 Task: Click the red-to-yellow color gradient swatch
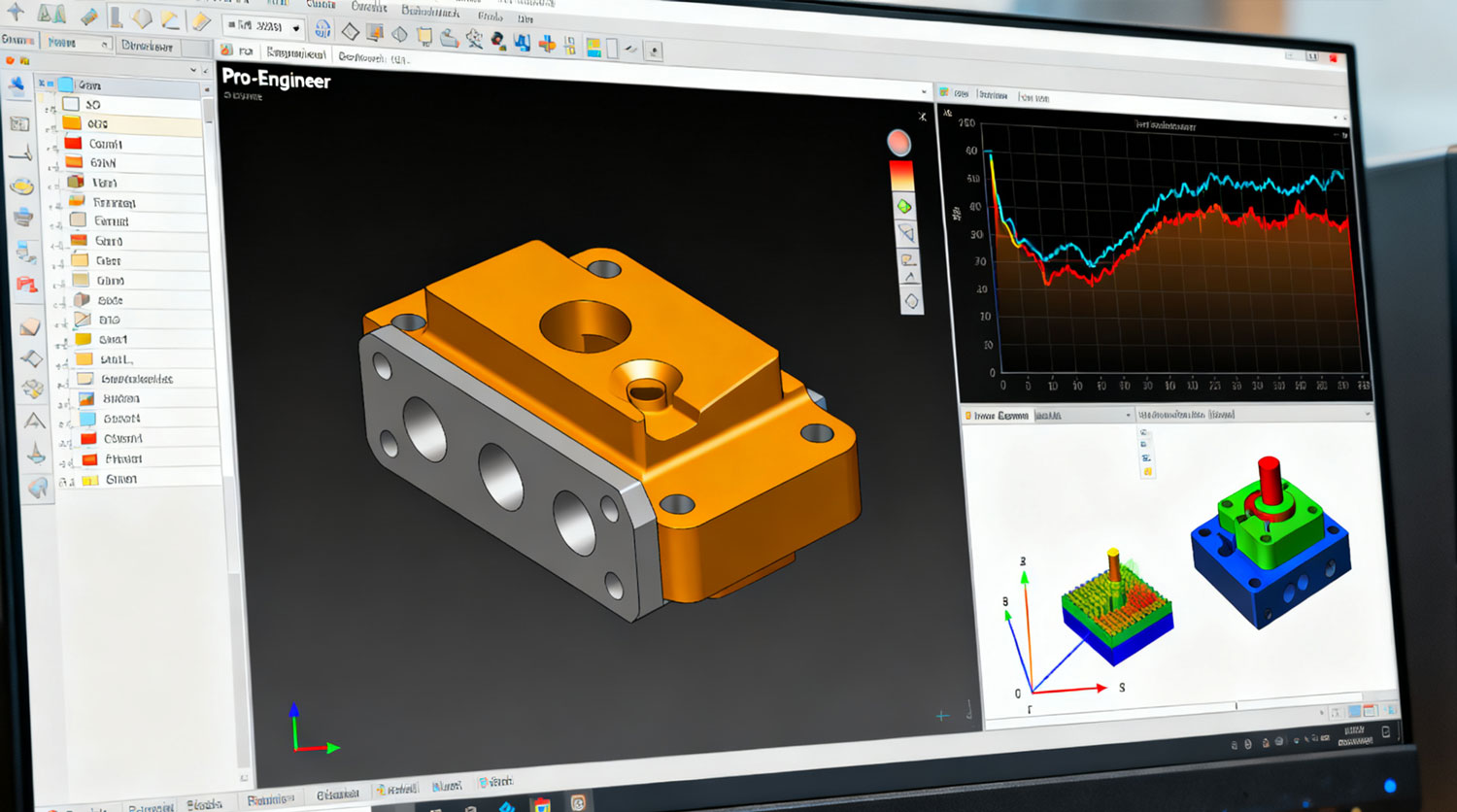pos(899,175)
